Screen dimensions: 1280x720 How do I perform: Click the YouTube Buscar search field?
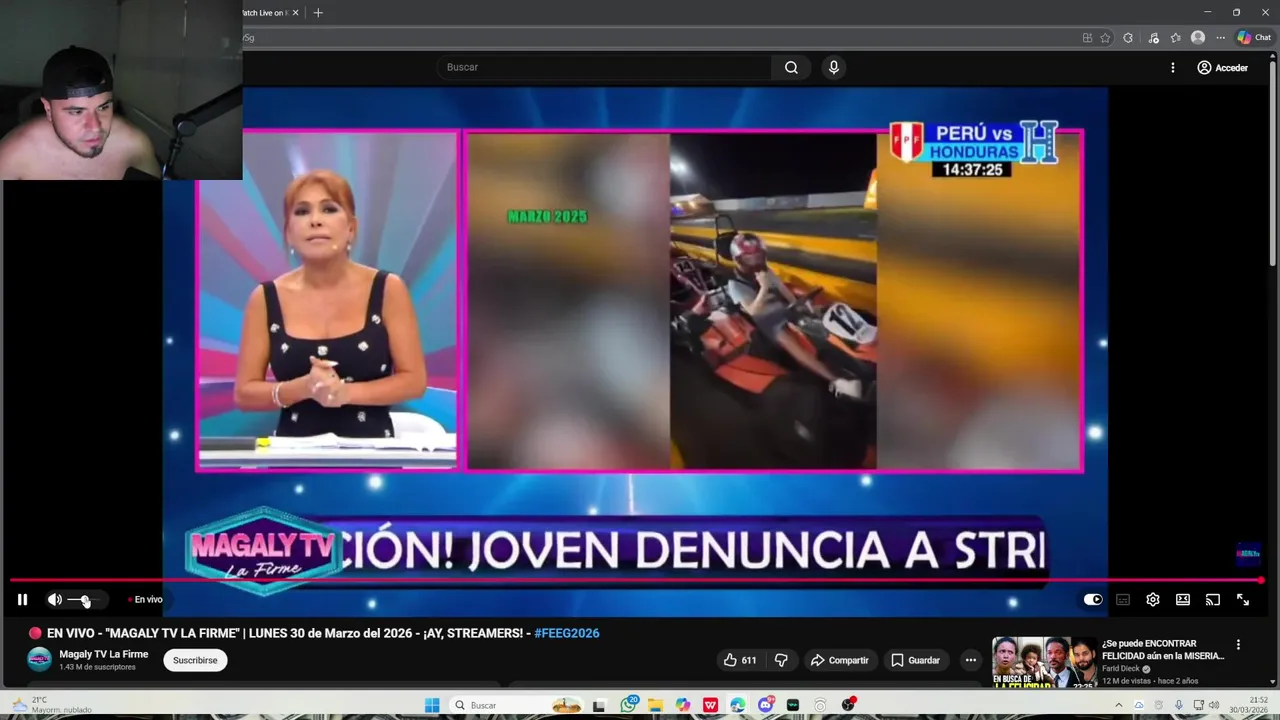603,67
